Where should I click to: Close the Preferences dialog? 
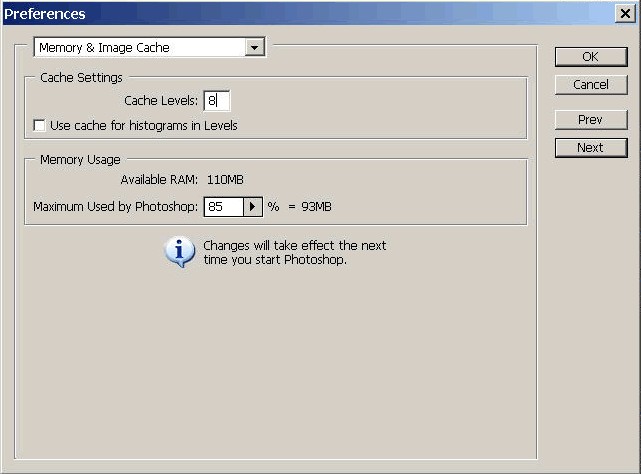[625, 13]
